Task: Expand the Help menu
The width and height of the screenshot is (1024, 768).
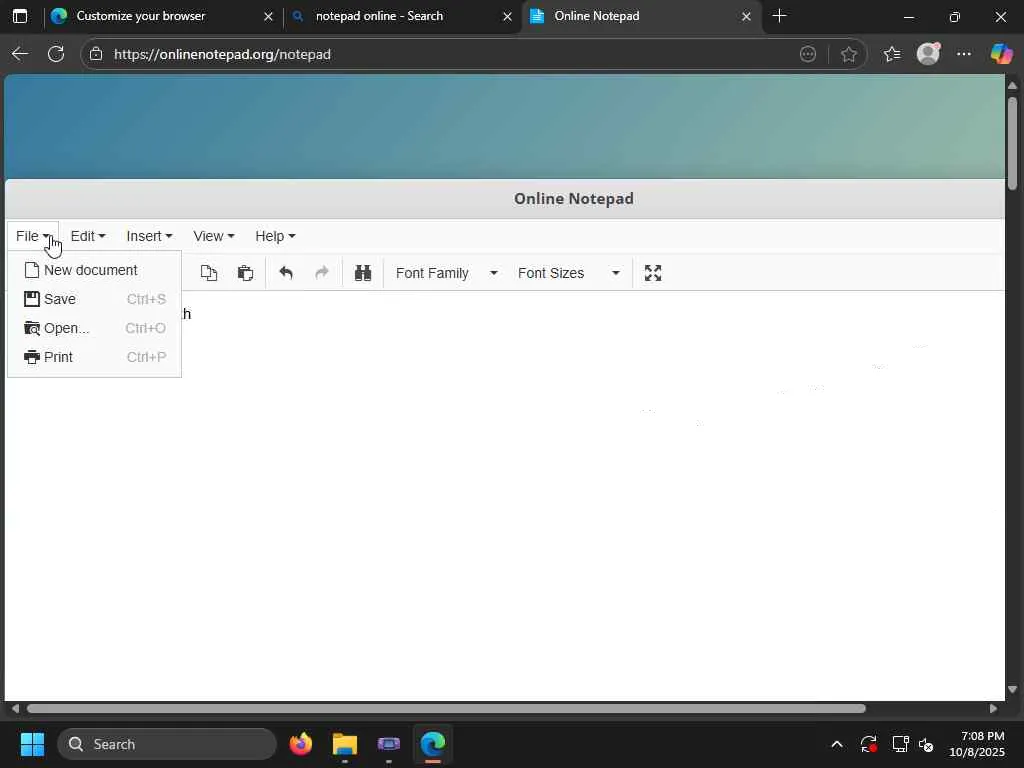Action: pyautogui.click(x=275, y=236)
